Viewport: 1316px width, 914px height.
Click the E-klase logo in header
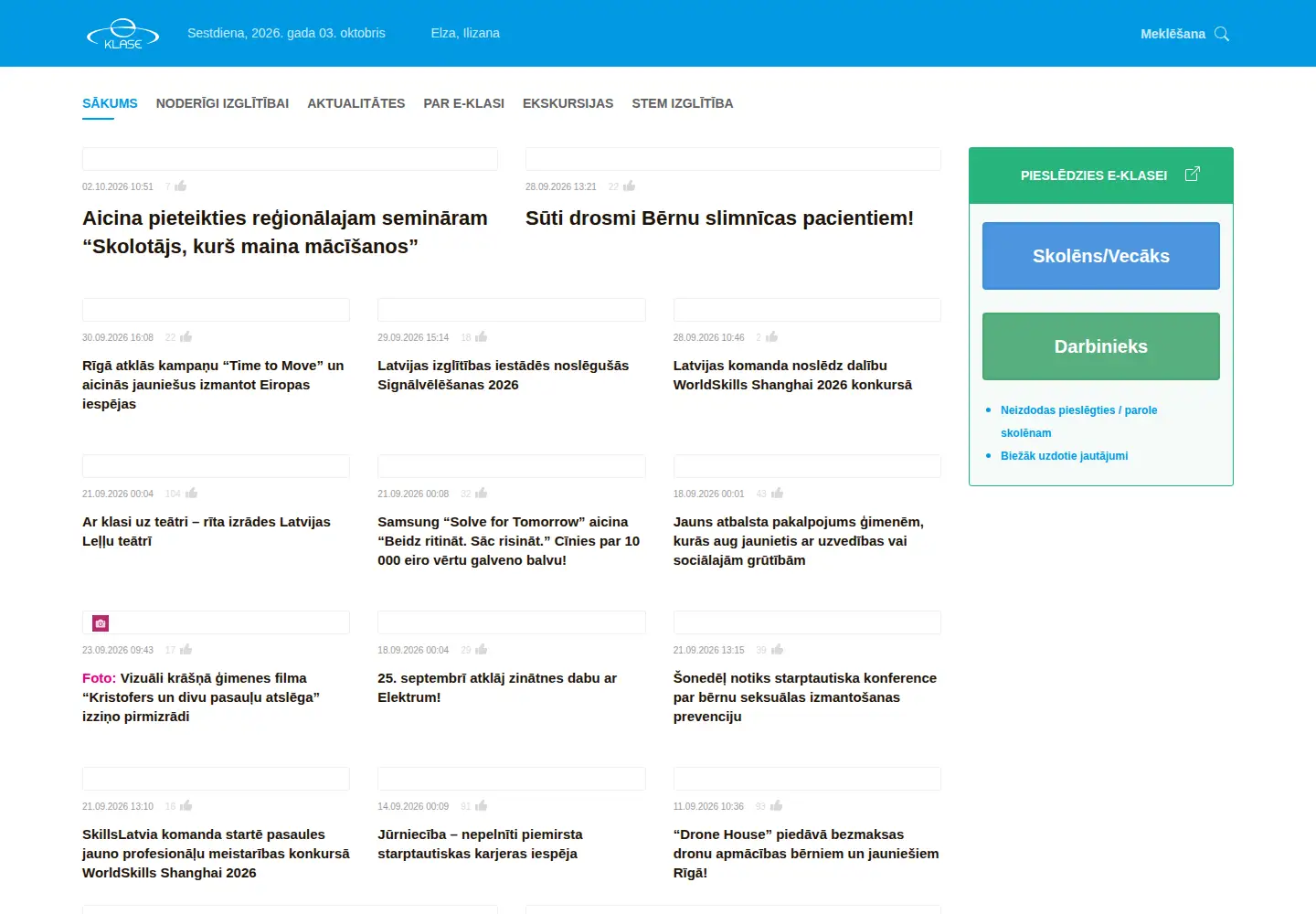122,34
